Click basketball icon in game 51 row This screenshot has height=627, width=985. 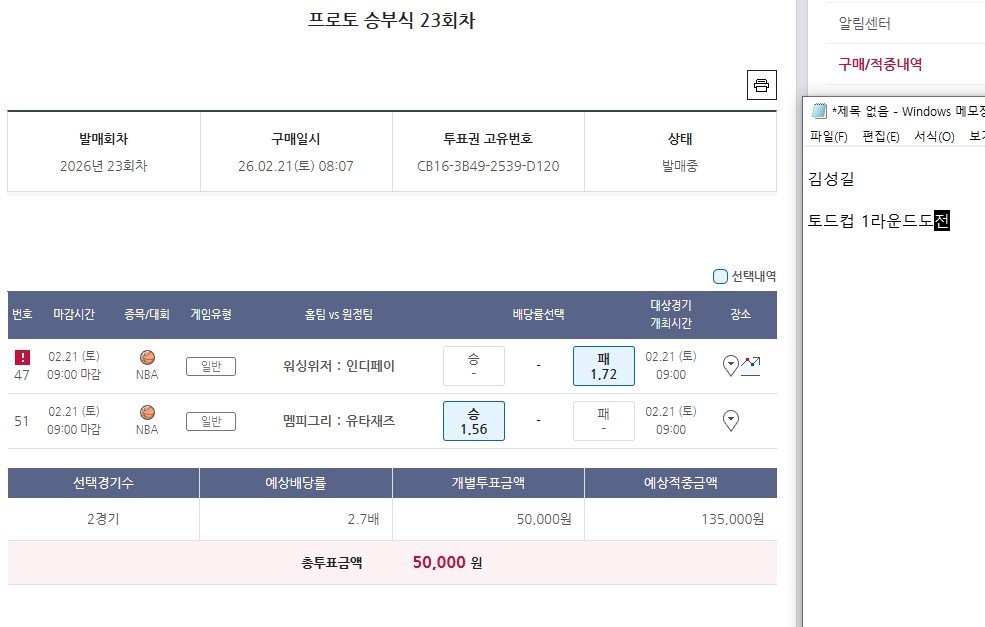tap(147, 412)
